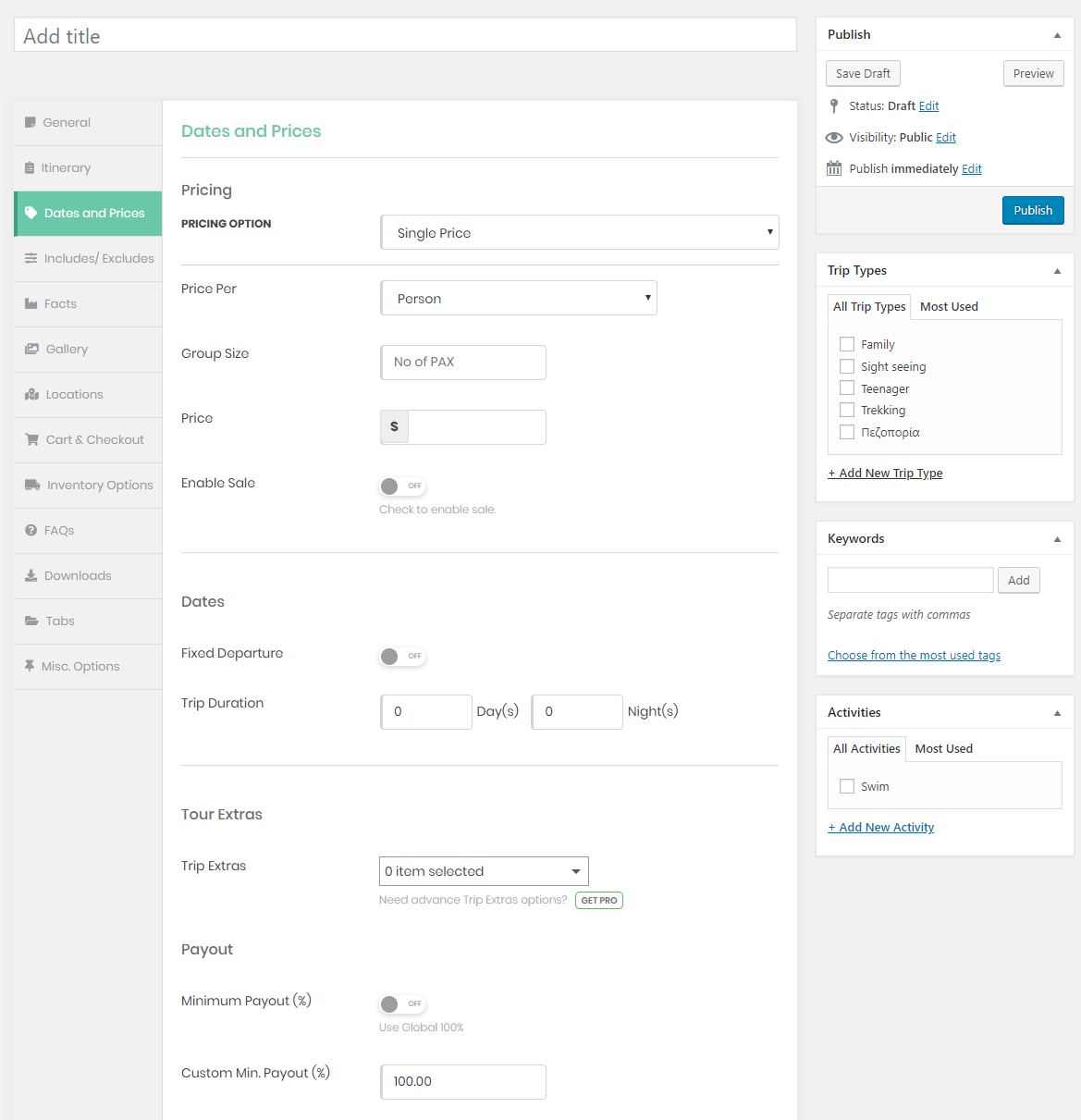The image size is (1081, 1120).
Task: Check the Trekking trip type checkbox
Action: pyautogui.click(x=847, y=410)
